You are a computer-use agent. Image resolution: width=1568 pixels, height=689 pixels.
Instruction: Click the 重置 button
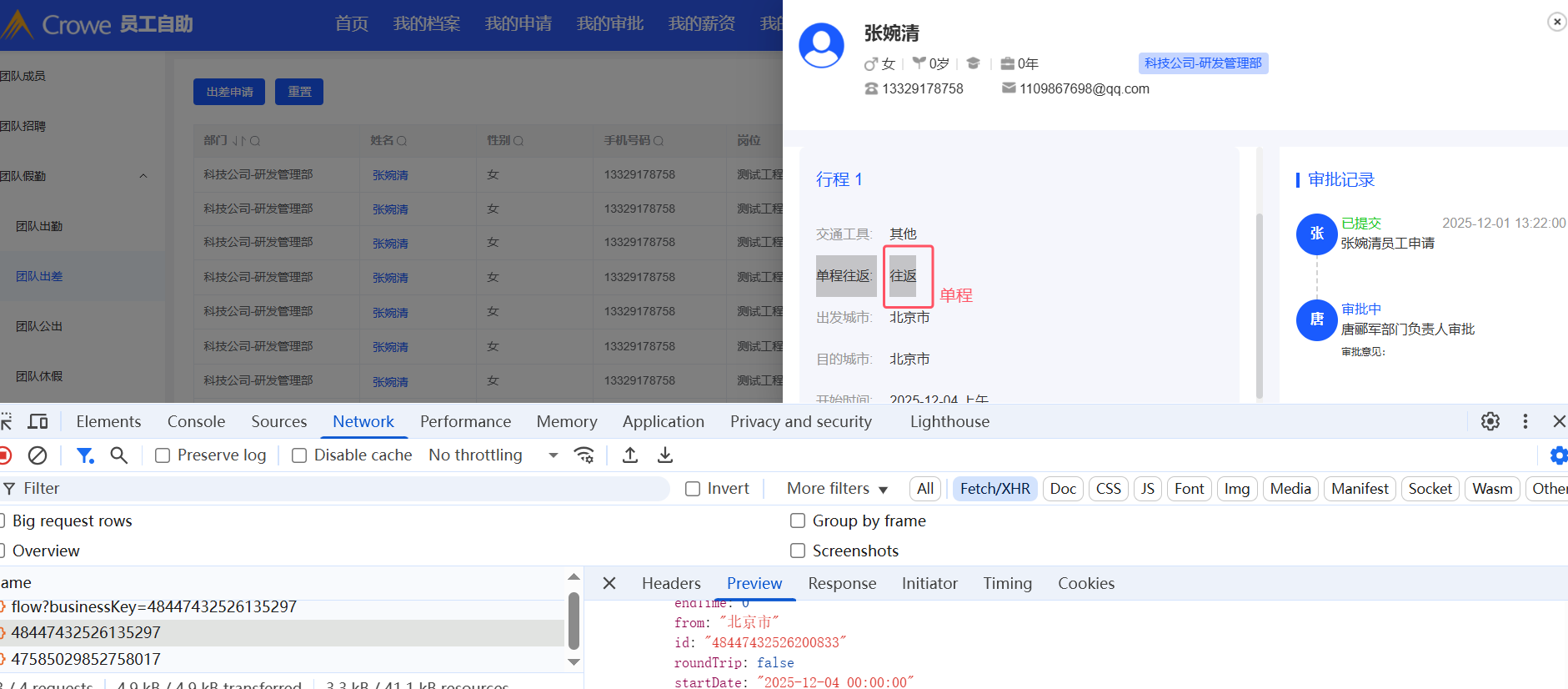pyautogui.click(x=299, y=92)
